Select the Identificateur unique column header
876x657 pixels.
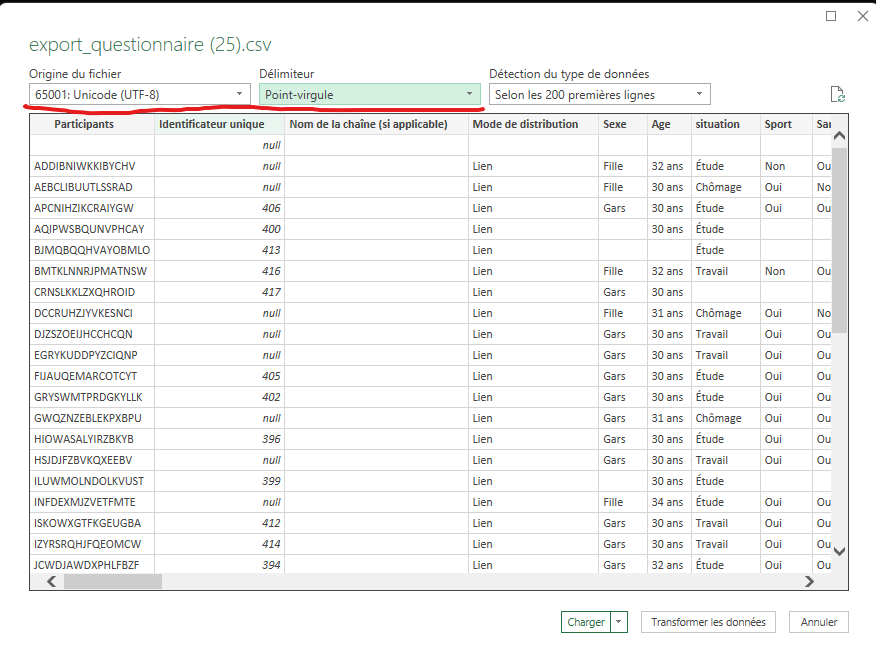pyautogui.click(x=213, y=124)
